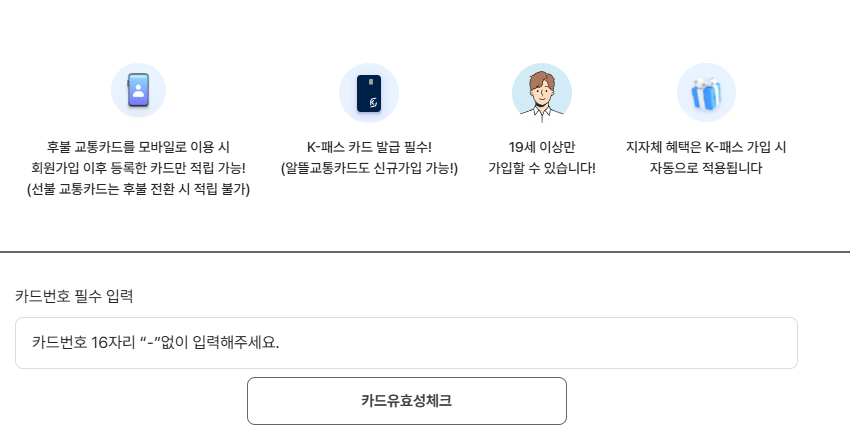Click the text 지자체 혜택은 K-패스 가입 시
The width and height of the screenshot is (850, 447).
point(706,147)
